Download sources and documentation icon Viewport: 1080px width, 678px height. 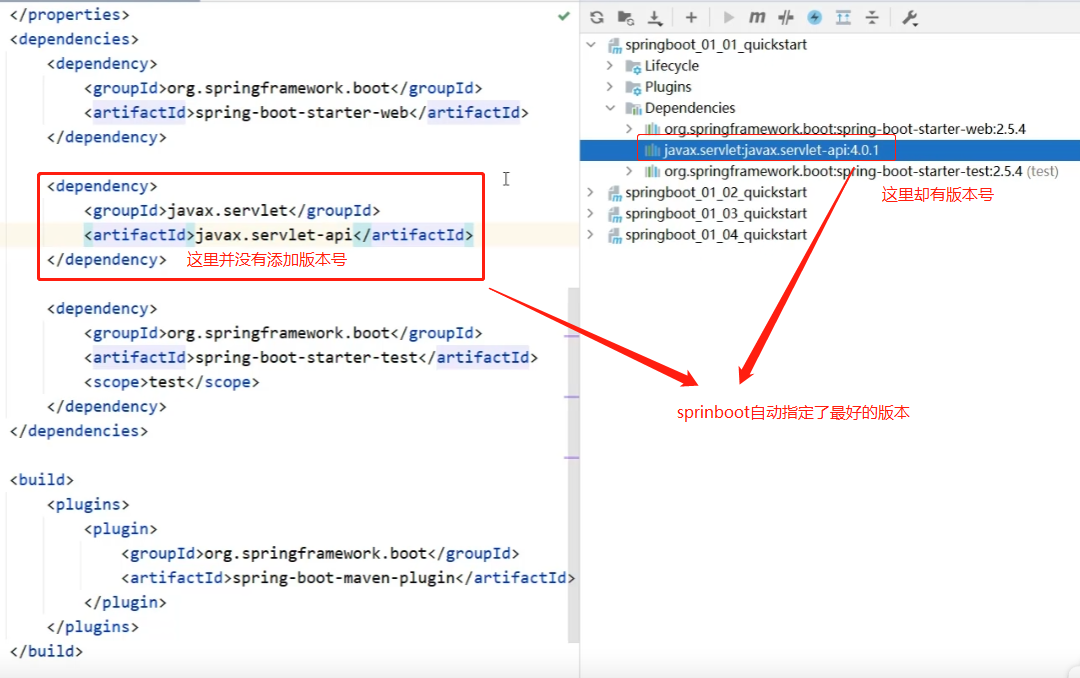[x=655, y=19]
